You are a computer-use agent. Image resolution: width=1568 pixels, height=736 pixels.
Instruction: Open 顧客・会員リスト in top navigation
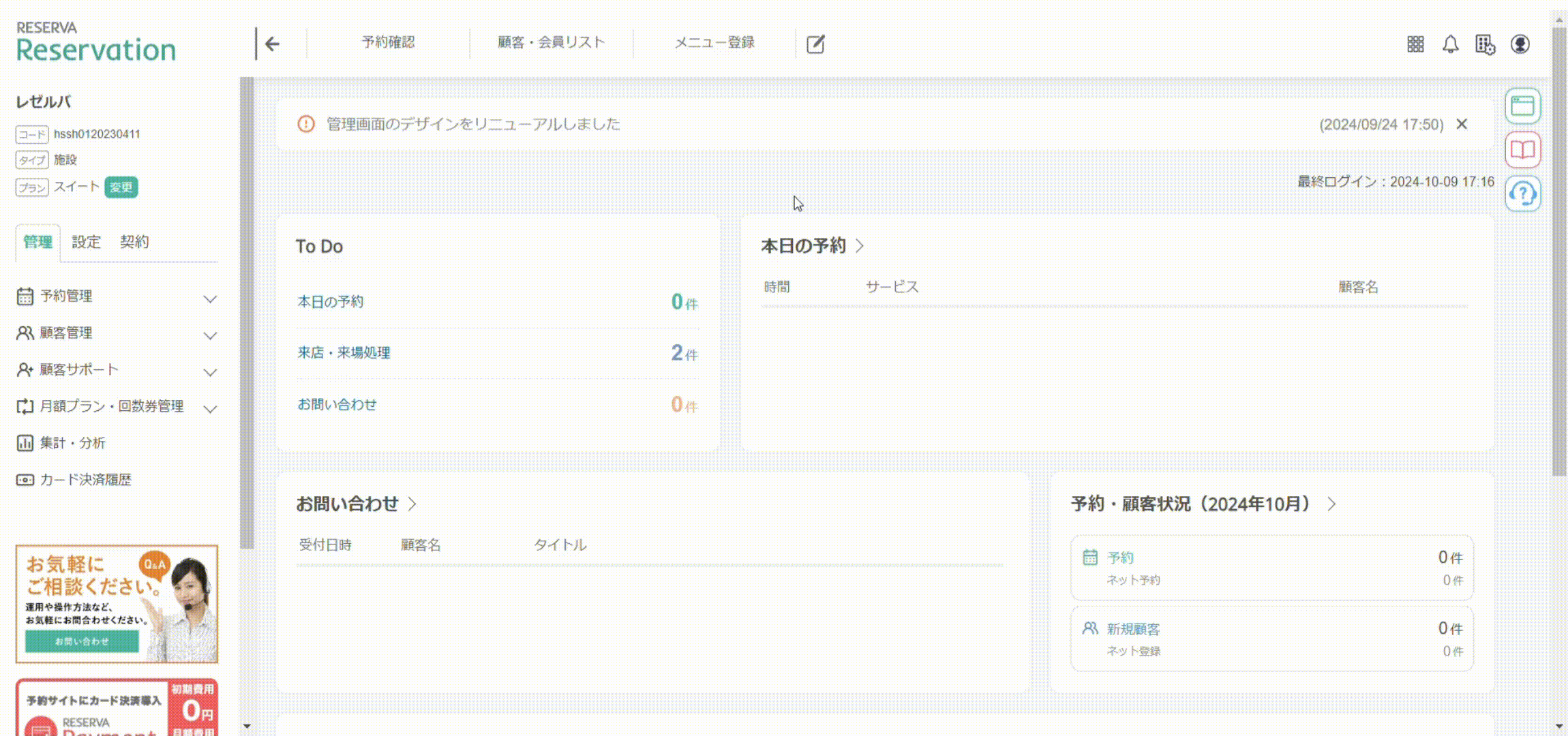[551, 42]
